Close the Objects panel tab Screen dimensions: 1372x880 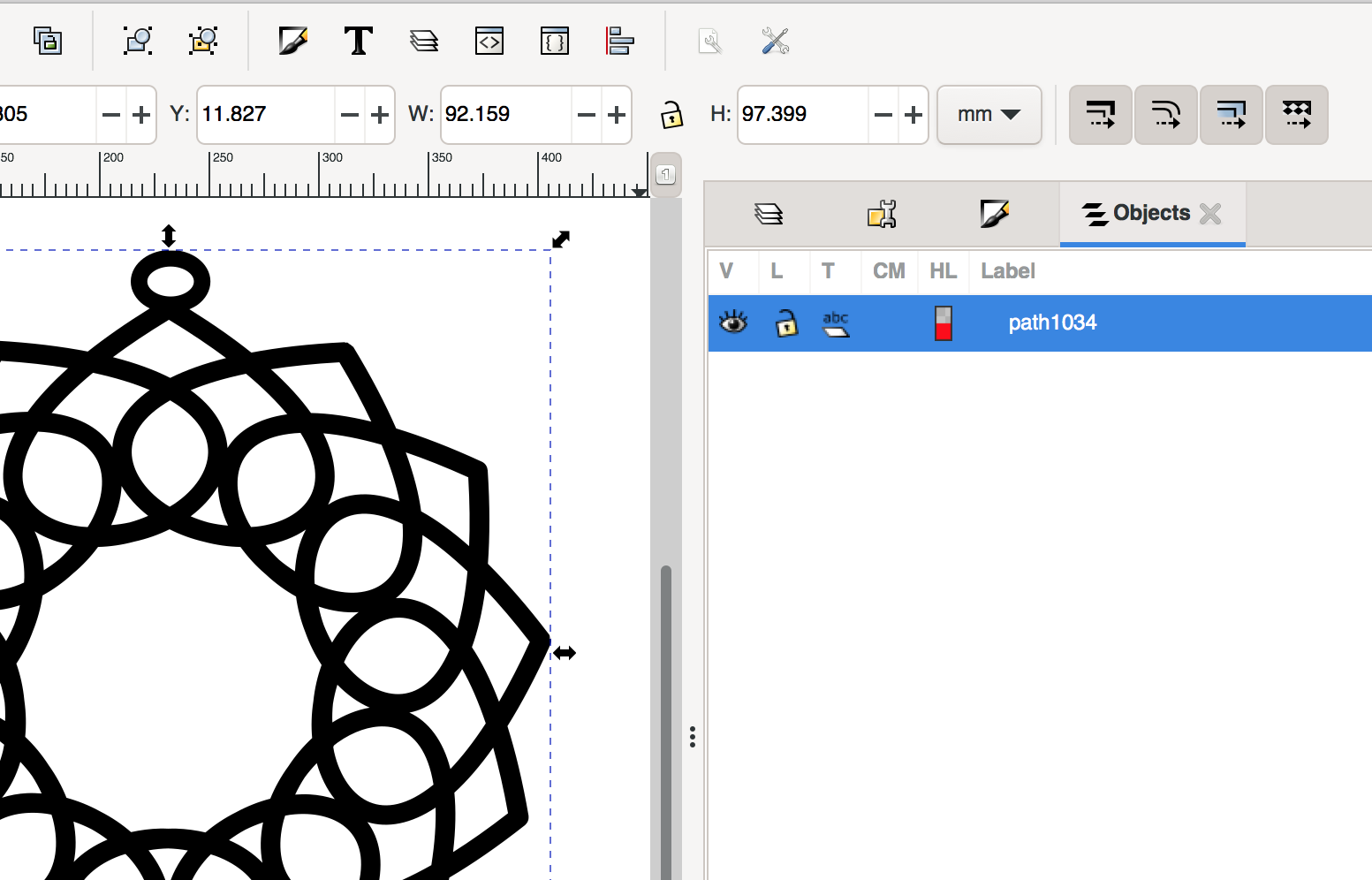coord(1210,213)
